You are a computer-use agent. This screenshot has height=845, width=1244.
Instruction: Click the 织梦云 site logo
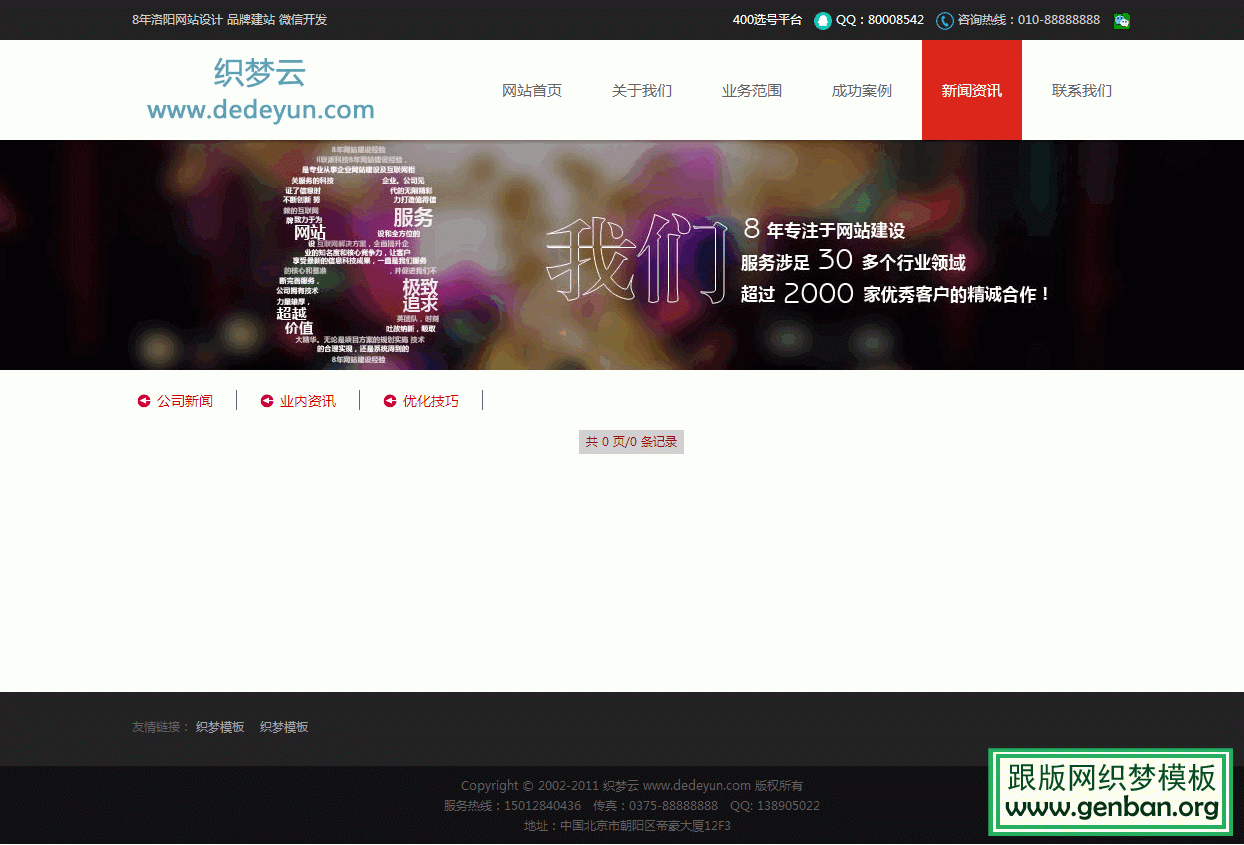pyautogui.click(x=260, y=90)
